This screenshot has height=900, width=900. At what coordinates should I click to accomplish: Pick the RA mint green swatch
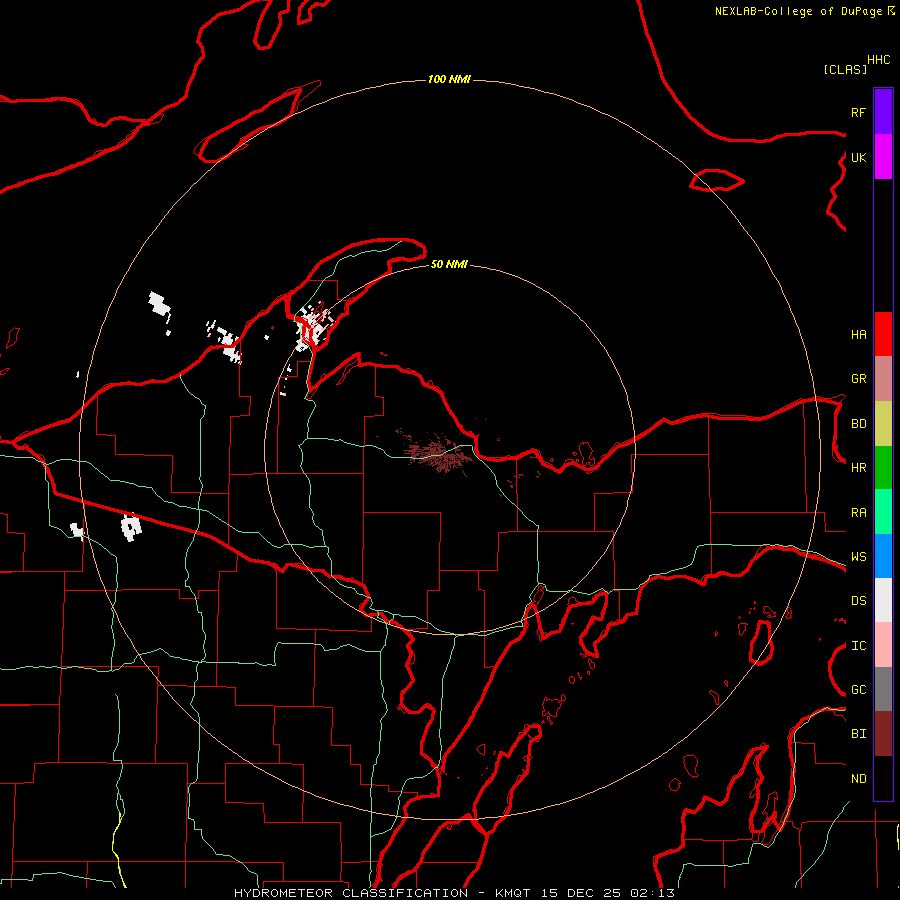(x=883, y=512)
